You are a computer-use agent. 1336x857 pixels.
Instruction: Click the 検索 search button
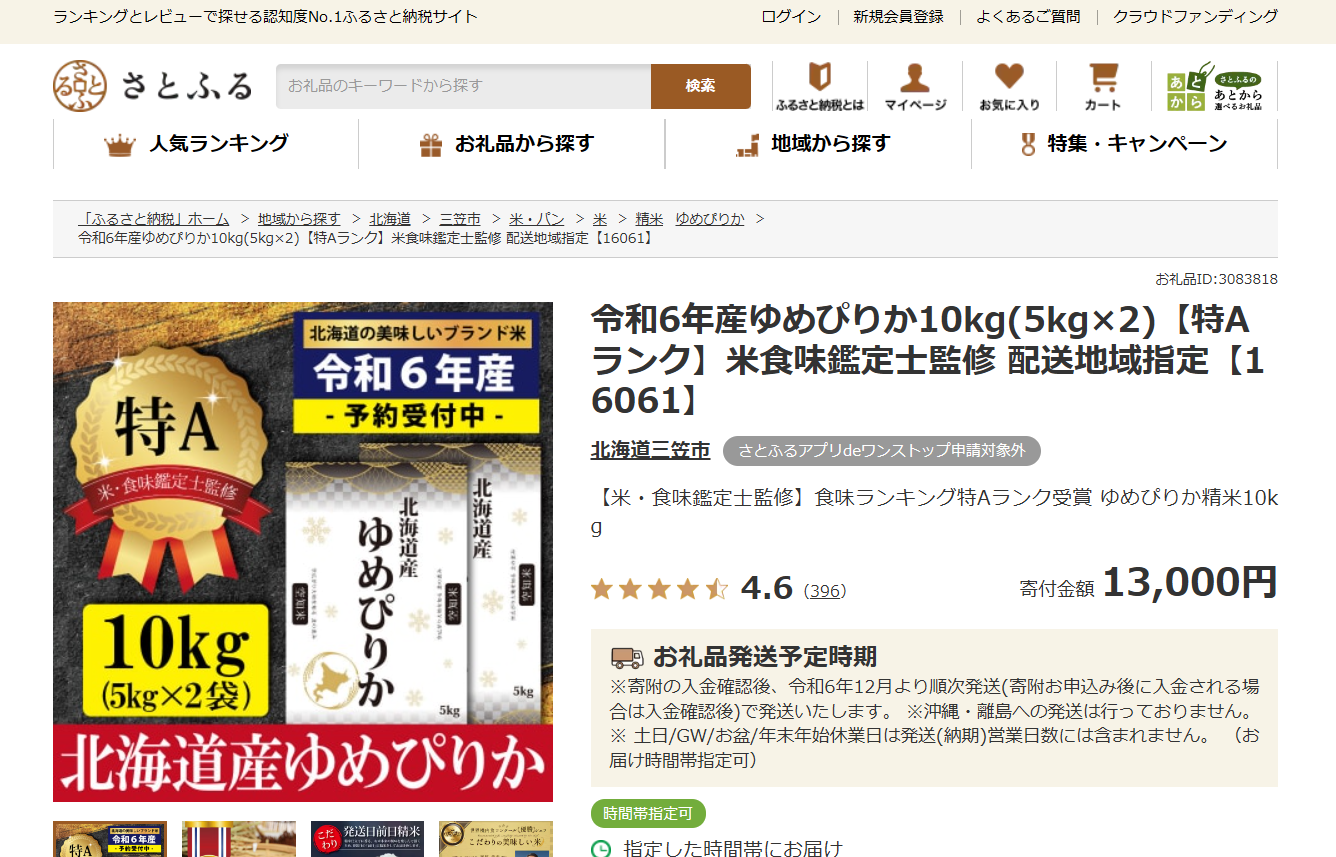[x=700, y=86]
